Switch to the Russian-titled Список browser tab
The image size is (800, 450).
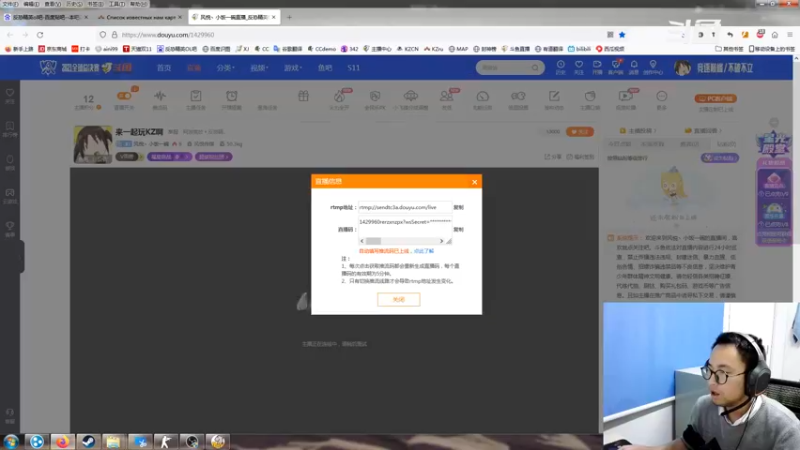pyautogui.click(x=140, y=17)
